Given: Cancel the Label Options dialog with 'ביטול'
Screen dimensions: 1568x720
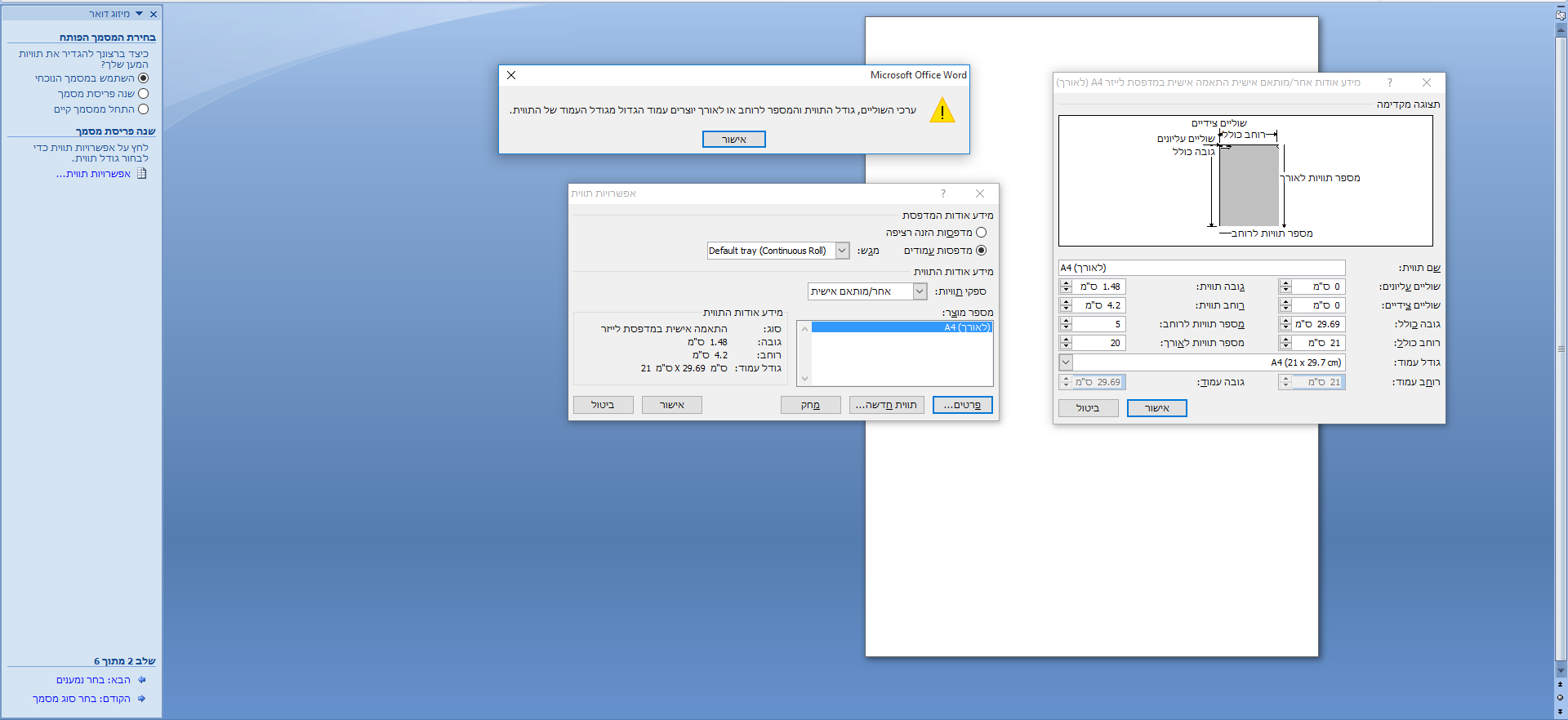Looking at the screenshot, I should [x=604, y=405].
